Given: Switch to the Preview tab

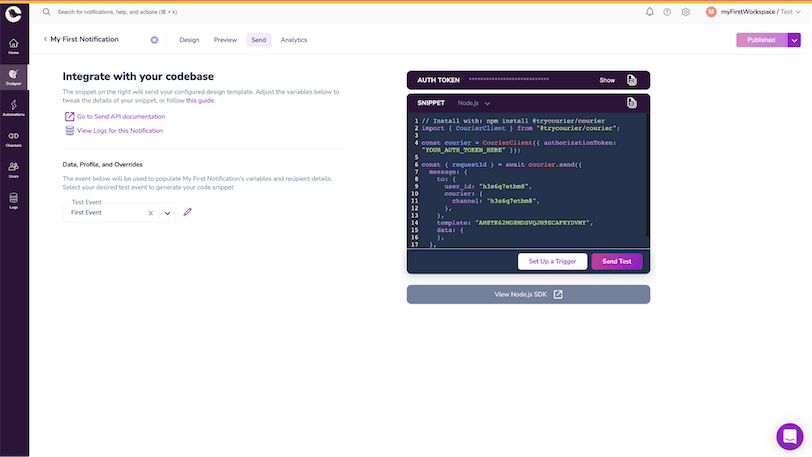Looking at the screenshot, I should click(x=225, y=40).
